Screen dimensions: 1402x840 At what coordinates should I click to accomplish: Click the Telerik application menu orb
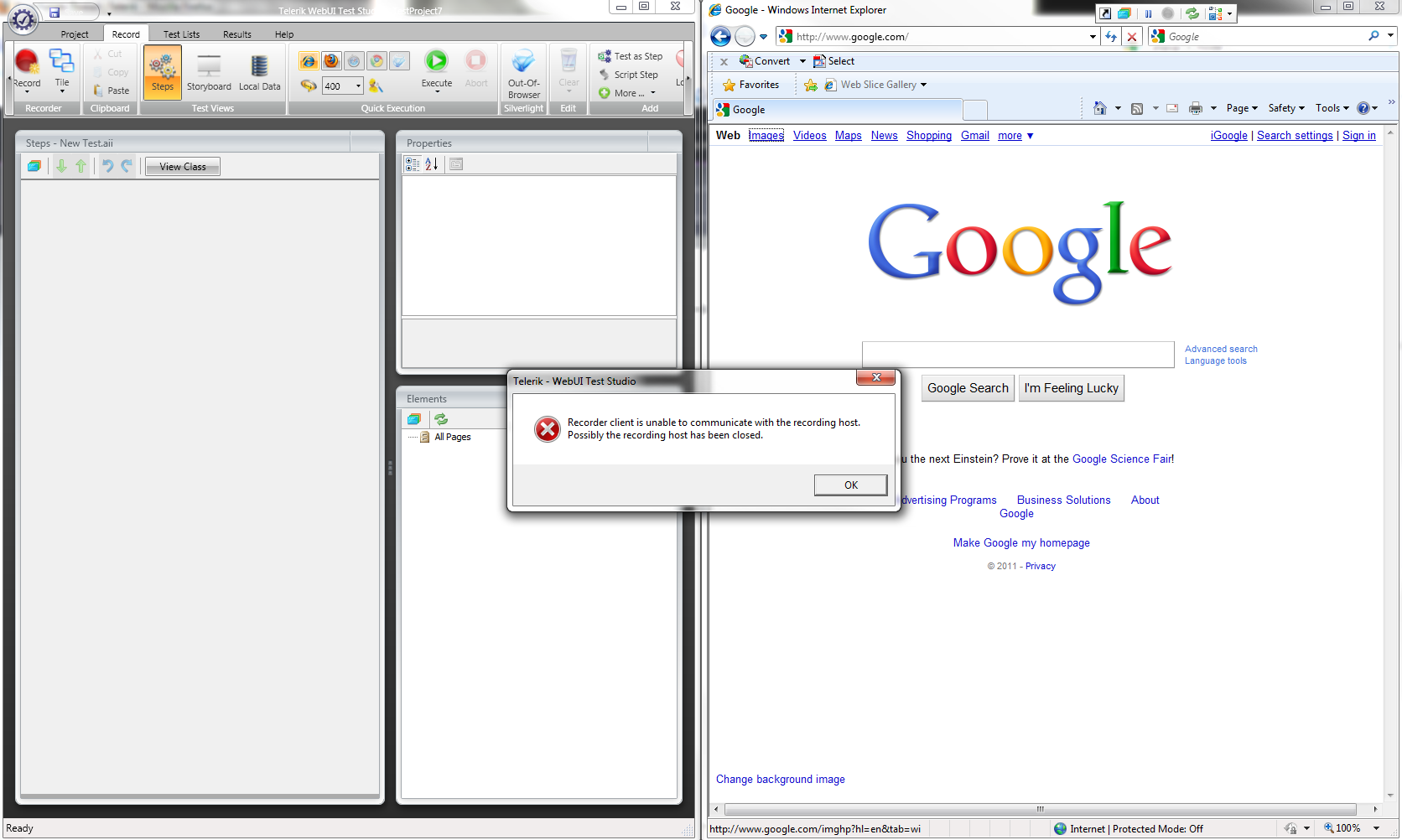click(x=23, y=18)
